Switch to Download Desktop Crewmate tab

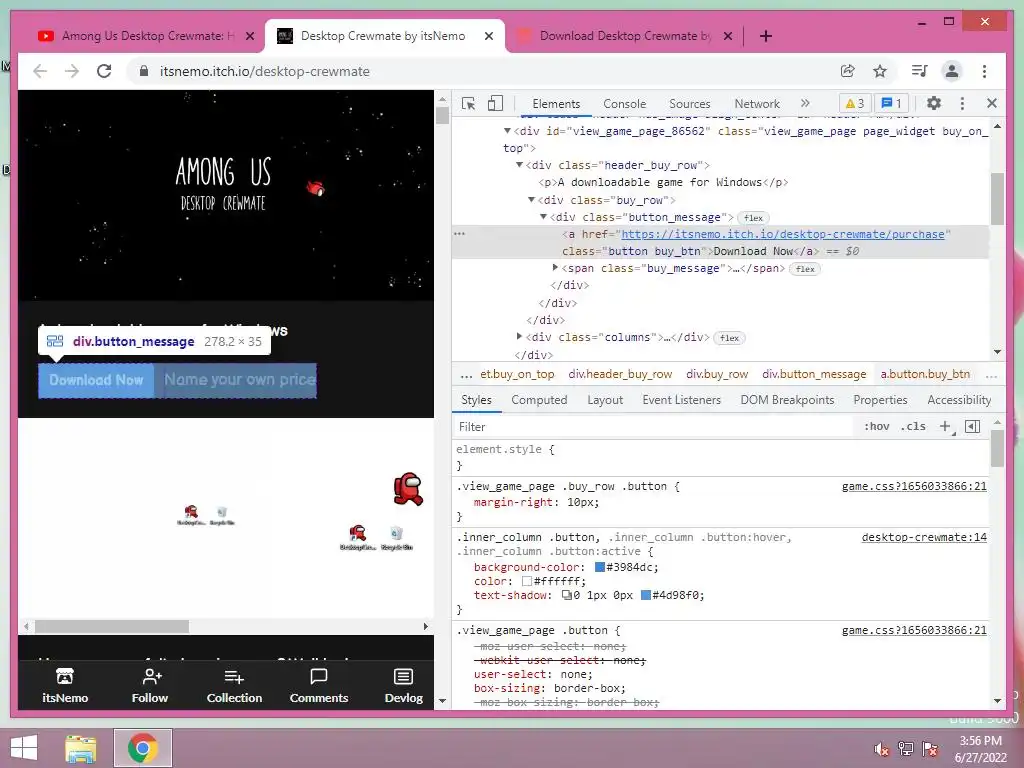tap(625, 36)
